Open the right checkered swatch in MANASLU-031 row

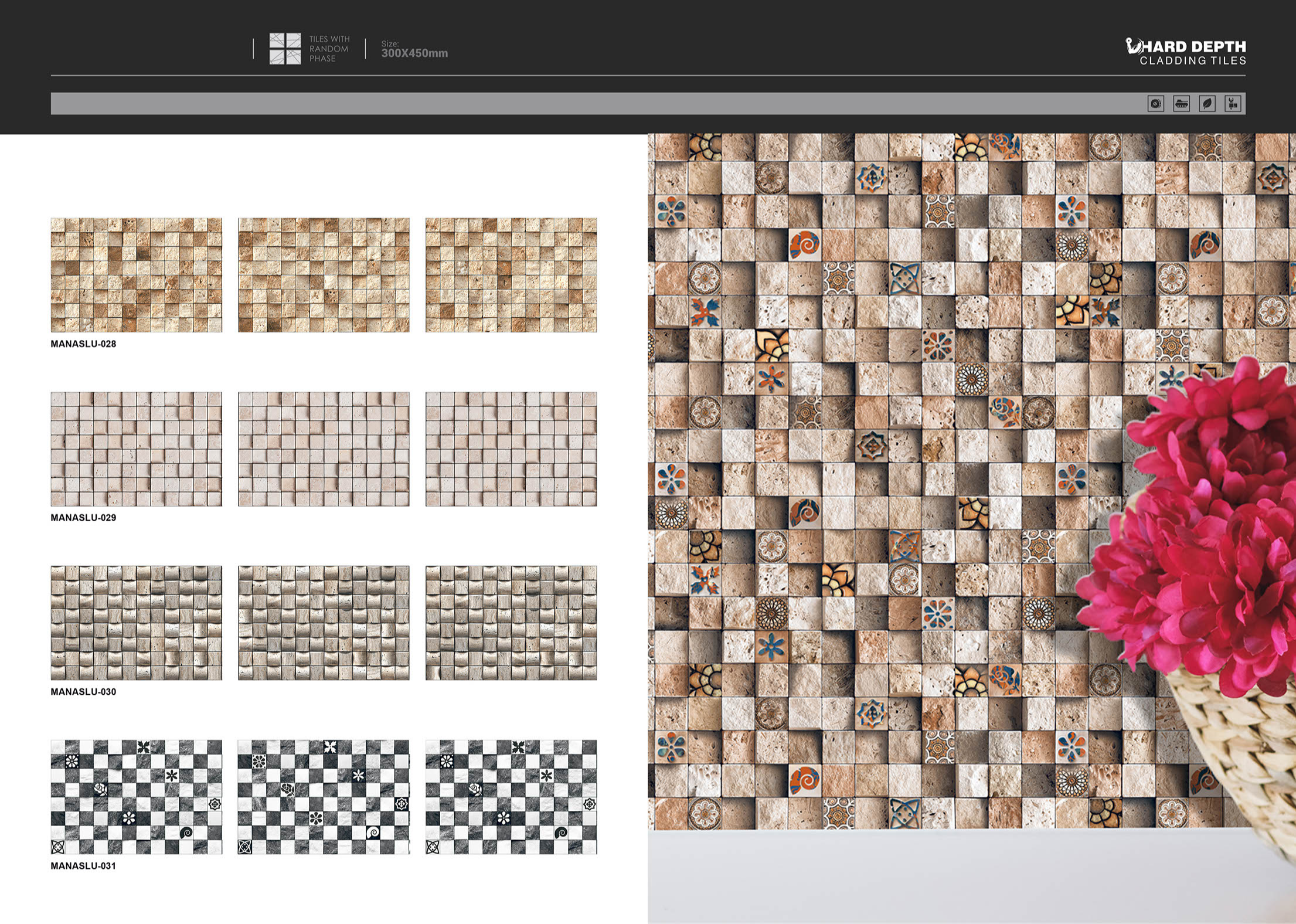(x=511, y=797)
